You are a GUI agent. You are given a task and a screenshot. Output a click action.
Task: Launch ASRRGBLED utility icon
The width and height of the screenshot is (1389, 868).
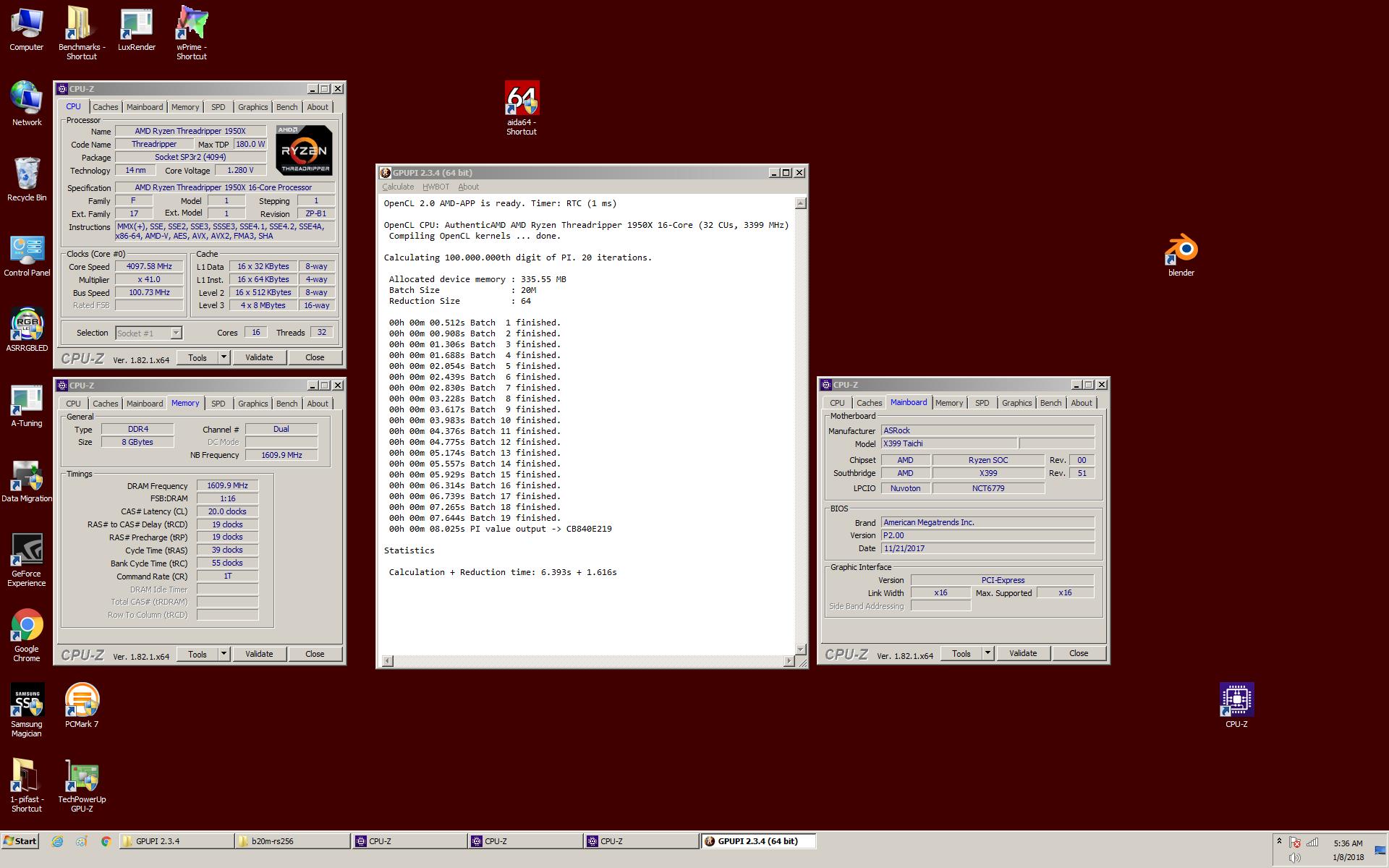[x=27, y=331]
